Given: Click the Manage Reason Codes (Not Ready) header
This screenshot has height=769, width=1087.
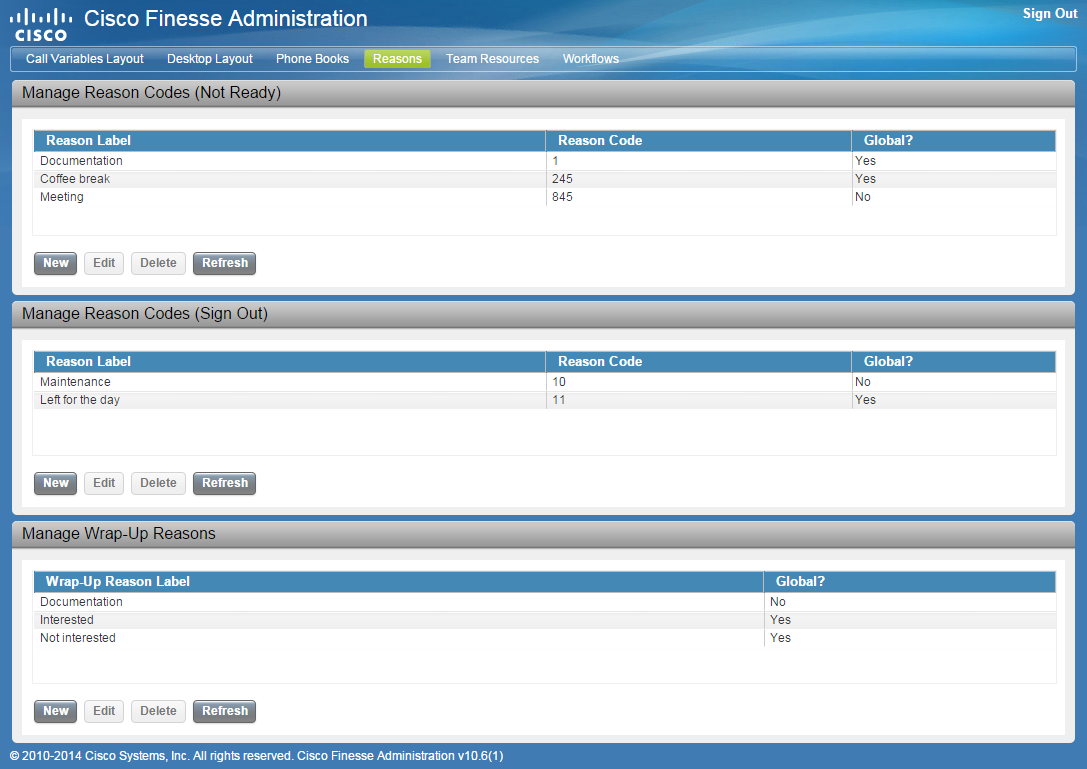Looking at the screenshot, I should pos(544,93).
